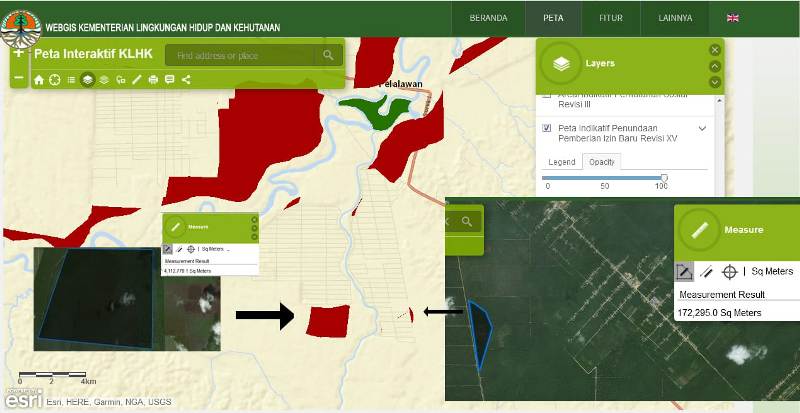Click the Esri, HERE, Garmin attribution text
The width and height of the screenshot is (800, 413).
tap(109, 402)
